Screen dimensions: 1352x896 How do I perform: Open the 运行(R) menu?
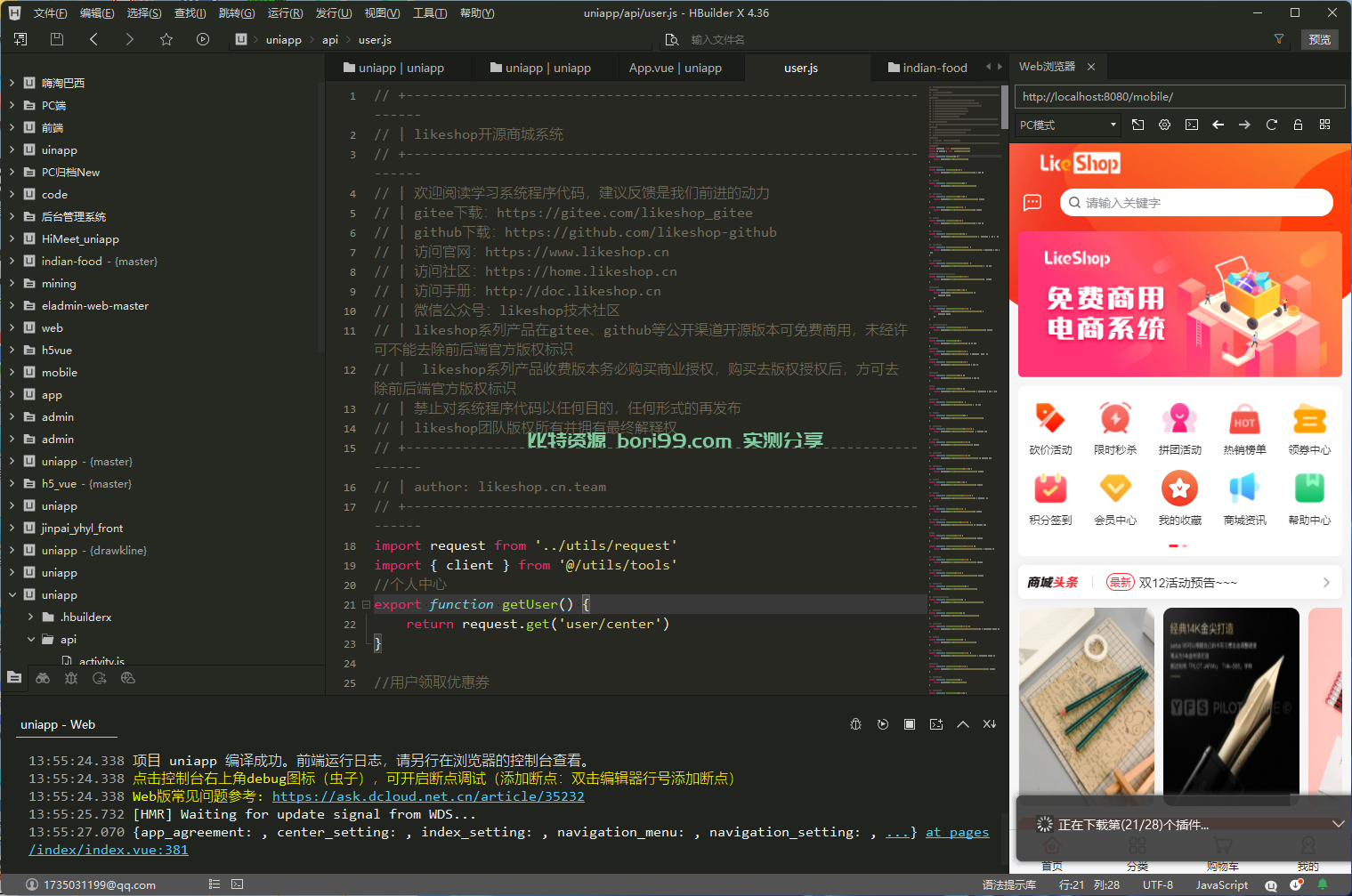click(285, 13)
